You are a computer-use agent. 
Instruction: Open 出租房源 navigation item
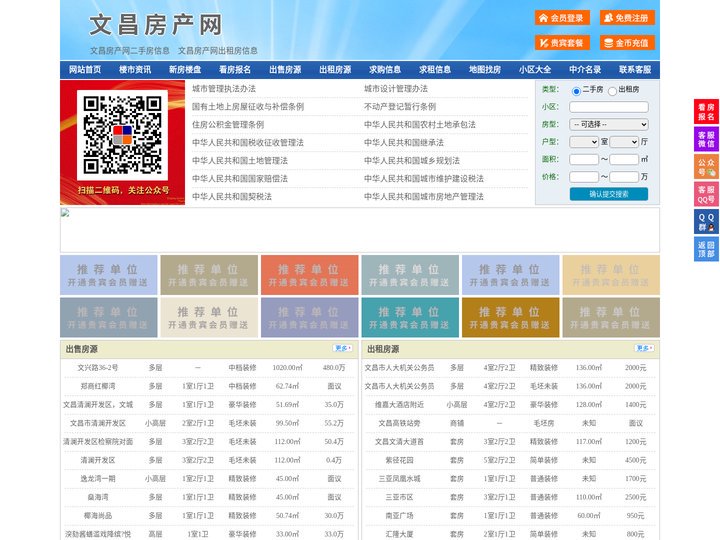[335, 70]
